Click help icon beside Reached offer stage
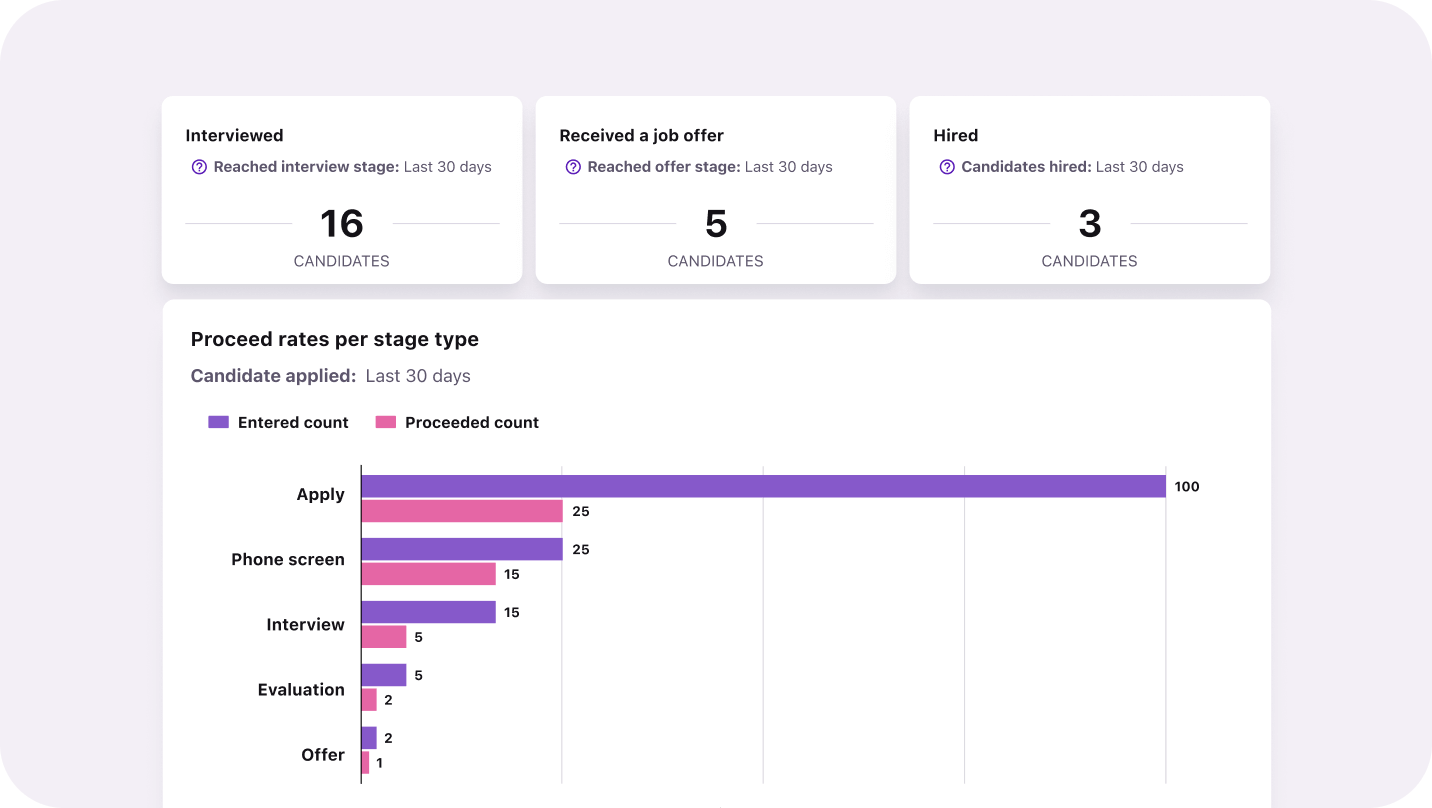The height and width of the screenshot is (808, 1432). (x=573, y=167)
